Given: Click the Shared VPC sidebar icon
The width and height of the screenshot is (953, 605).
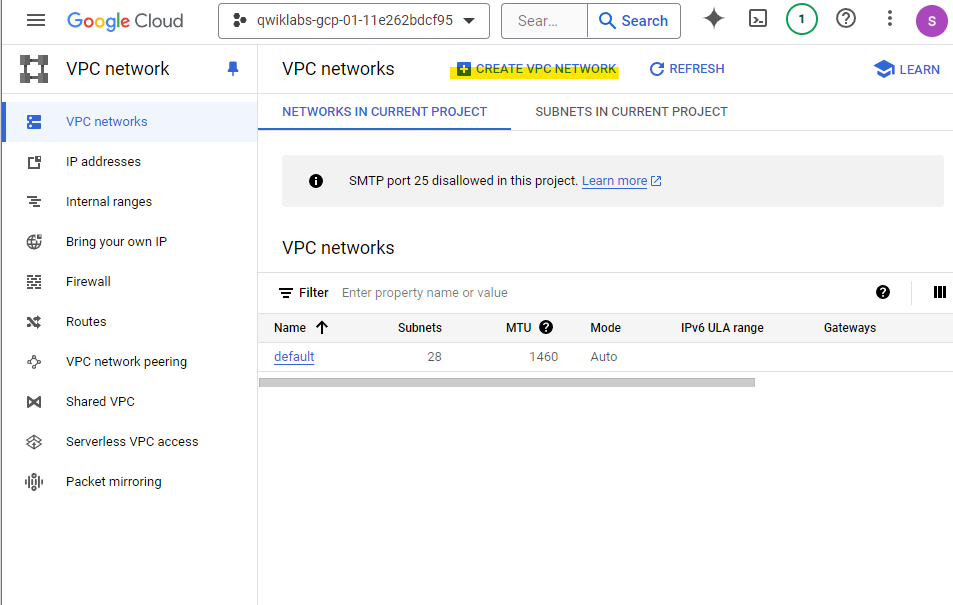Looking at the screenshot, I should [x=34, y=402].
